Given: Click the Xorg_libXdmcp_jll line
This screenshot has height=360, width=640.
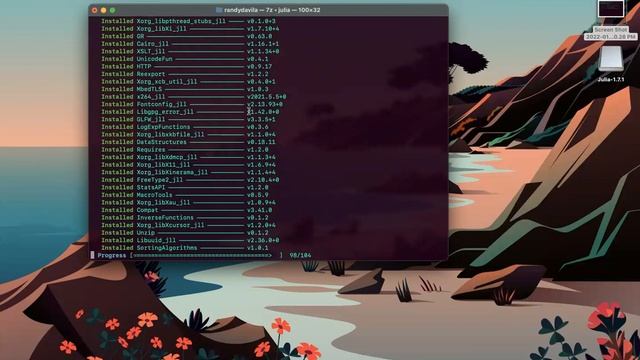Looking at the screenshot, I should point(188,157).
